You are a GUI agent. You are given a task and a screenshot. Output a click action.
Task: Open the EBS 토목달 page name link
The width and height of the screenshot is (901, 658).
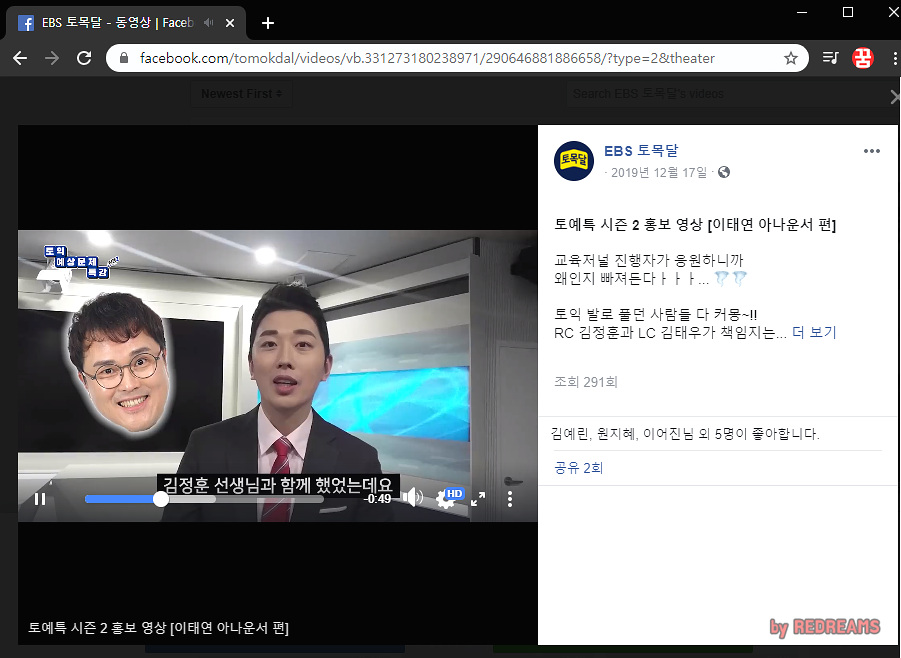click(x=641, y=151)
